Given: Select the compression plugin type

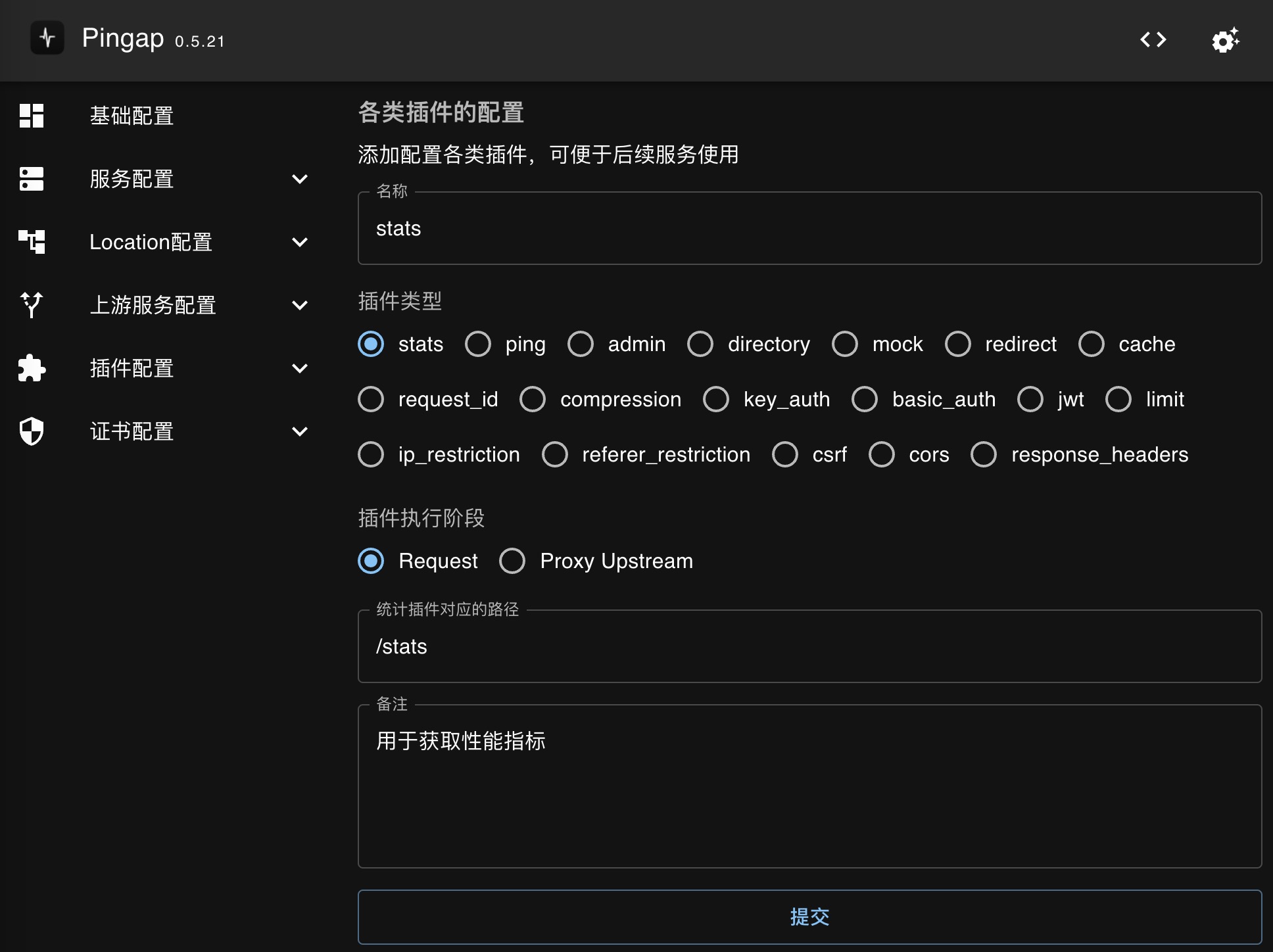Looking at the screenshot, I should (x=533, y=399).
